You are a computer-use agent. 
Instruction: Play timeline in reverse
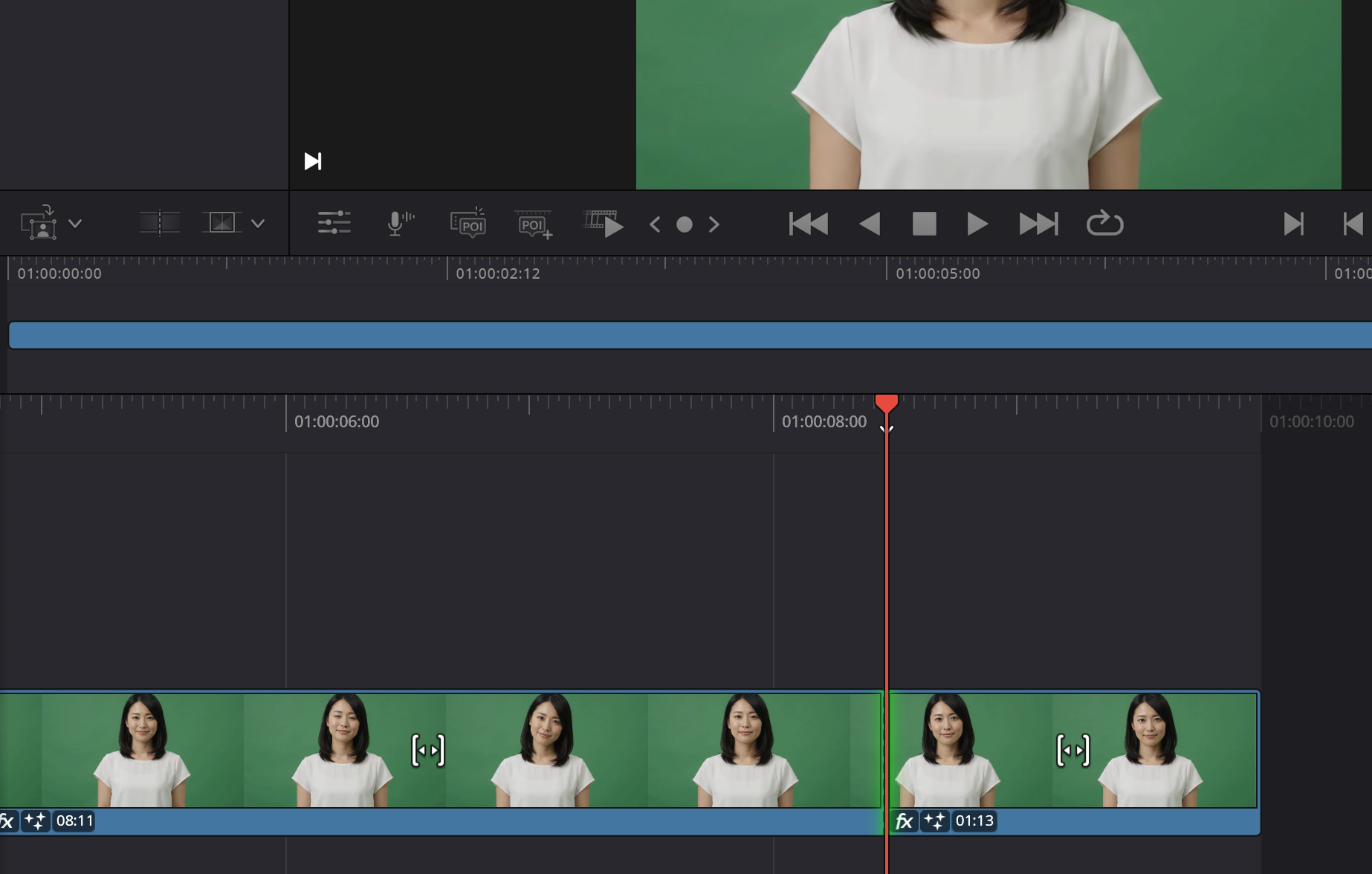870,224
